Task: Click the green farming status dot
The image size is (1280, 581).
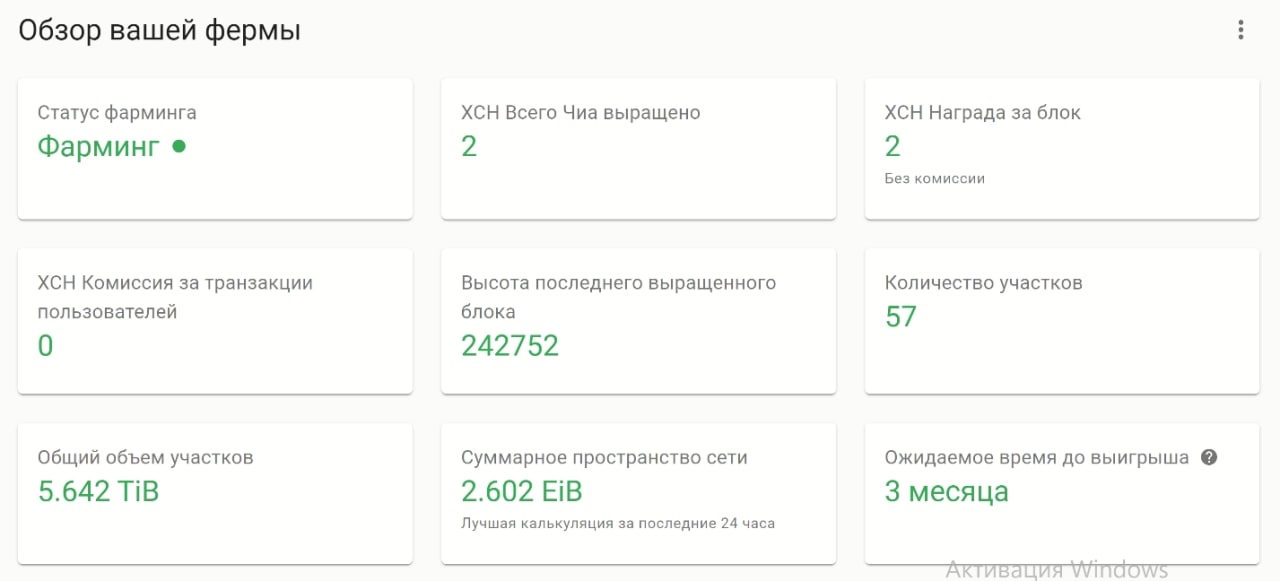Action: pos(179,146)
